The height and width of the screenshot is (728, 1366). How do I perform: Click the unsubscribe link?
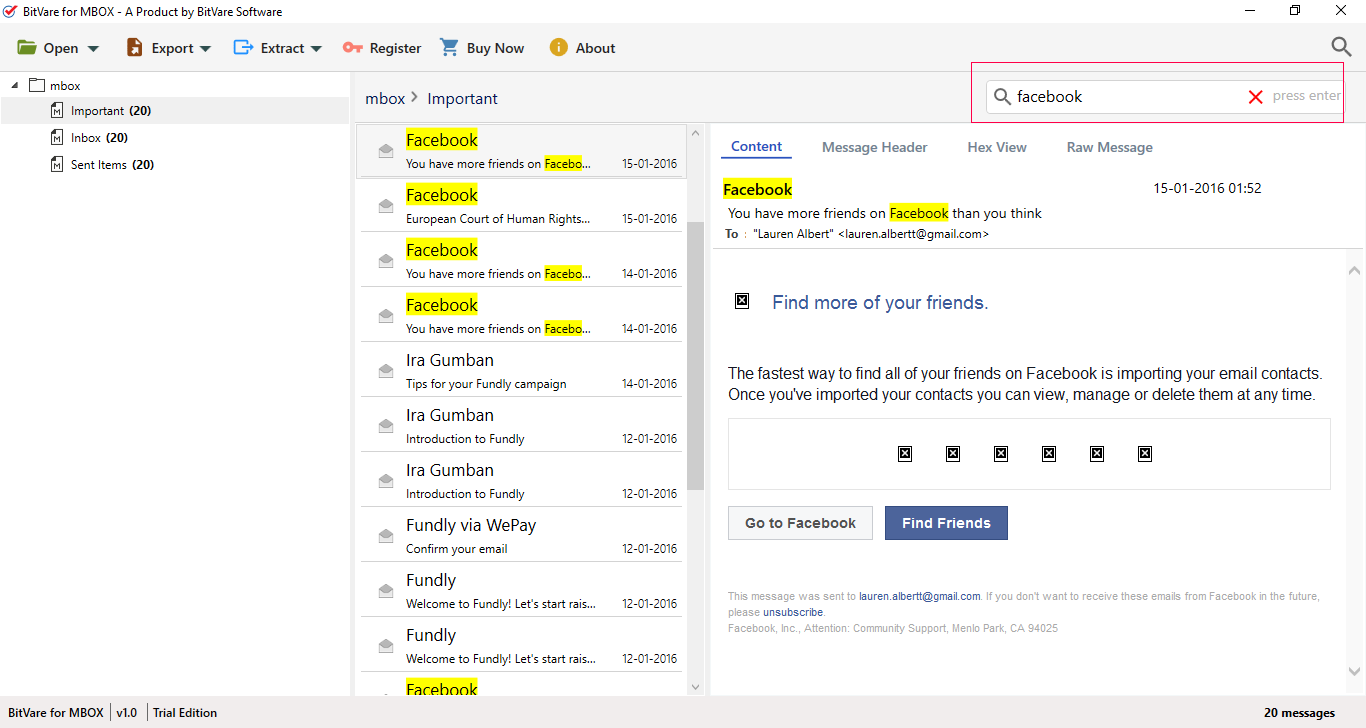click(x=793, y=612)
